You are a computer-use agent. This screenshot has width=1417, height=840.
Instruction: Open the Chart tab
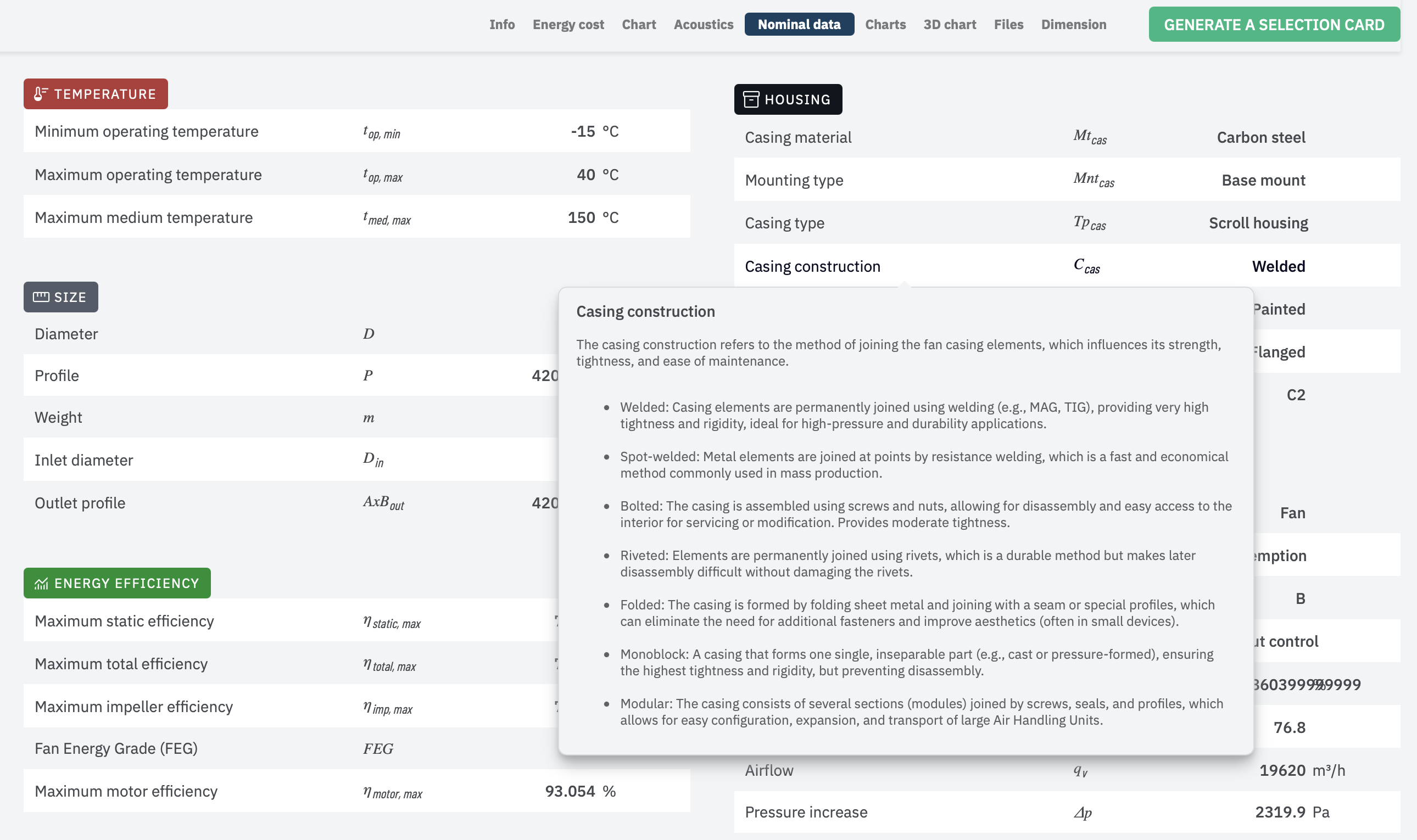click(x=639, y=24)
